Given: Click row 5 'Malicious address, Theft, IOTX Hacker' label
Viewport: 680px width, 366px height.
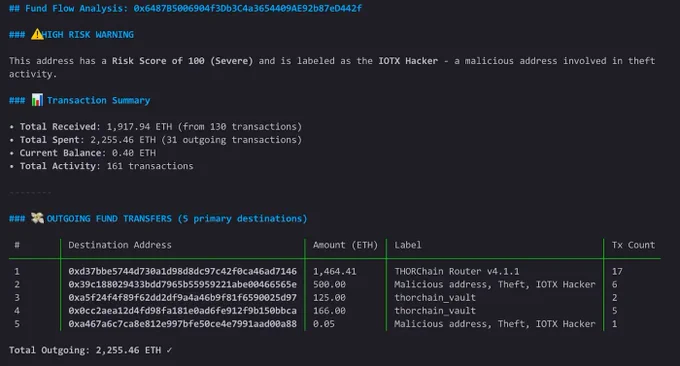Looking at the screenshot, I should (x=495, y=324).
